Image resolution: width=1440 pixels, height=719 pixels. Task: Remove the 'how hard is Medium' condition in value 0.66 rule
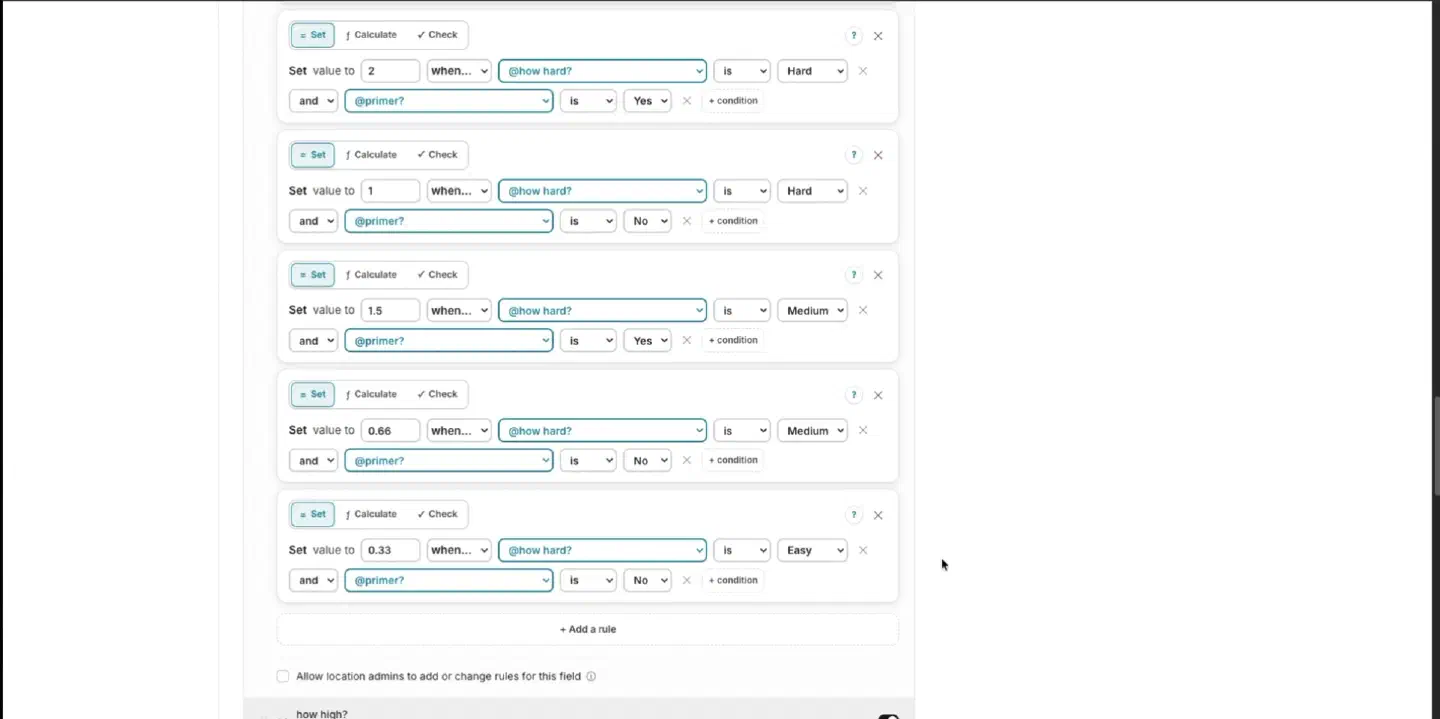coord(863,430)
